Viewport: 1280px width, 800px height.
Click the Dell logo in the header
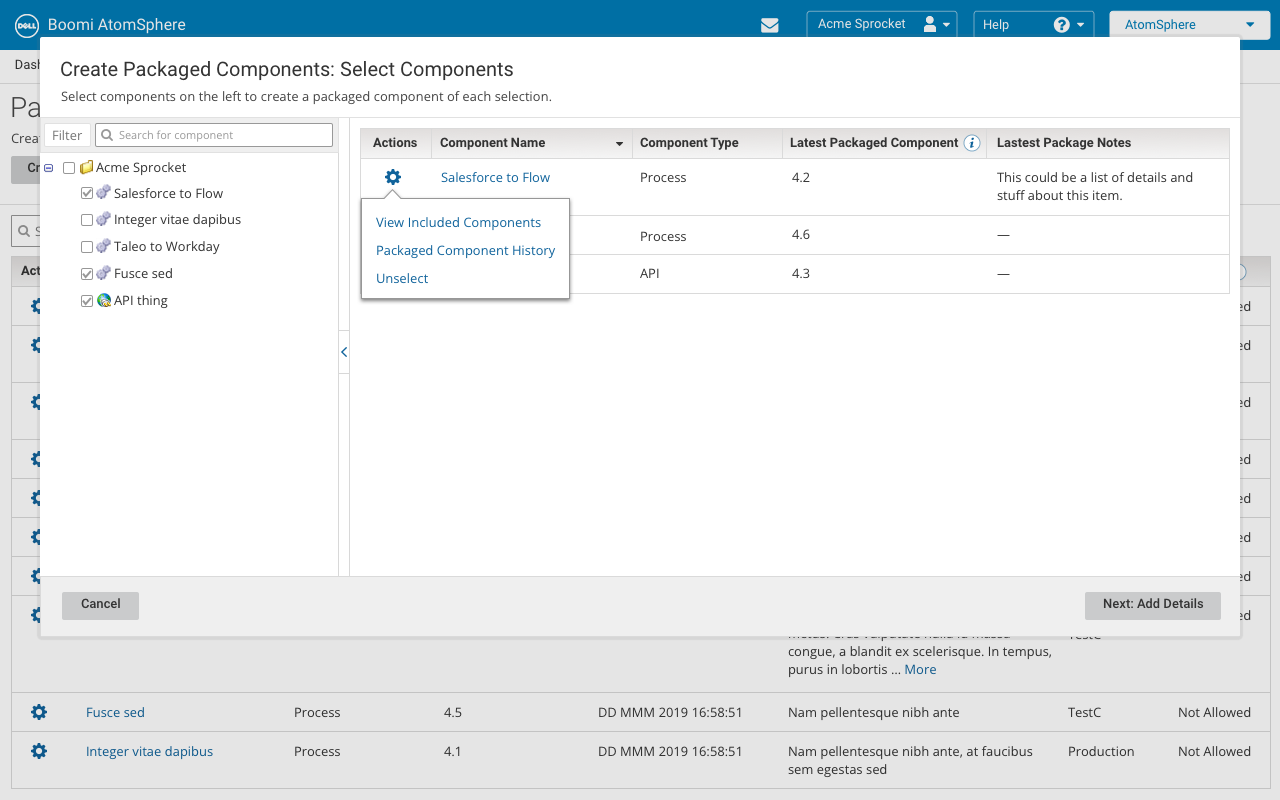click(26, 25)
